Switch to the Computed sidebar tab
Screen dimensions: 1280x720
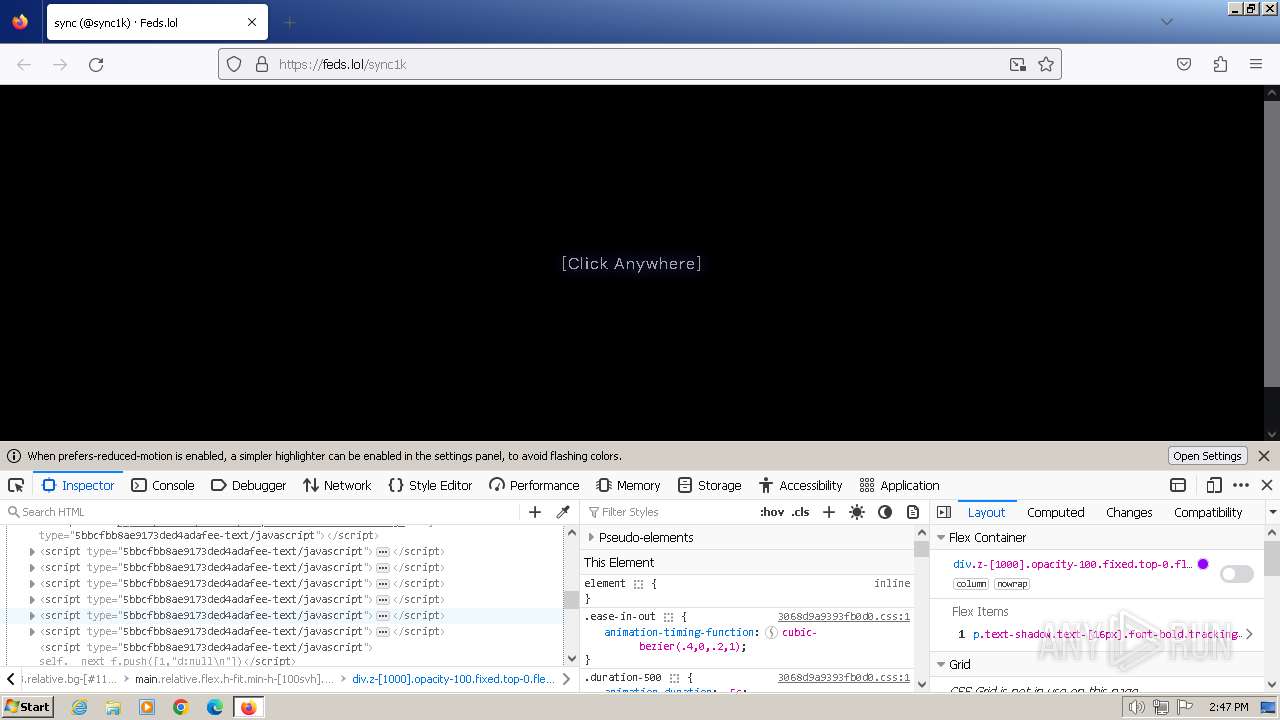[1055, 512]
